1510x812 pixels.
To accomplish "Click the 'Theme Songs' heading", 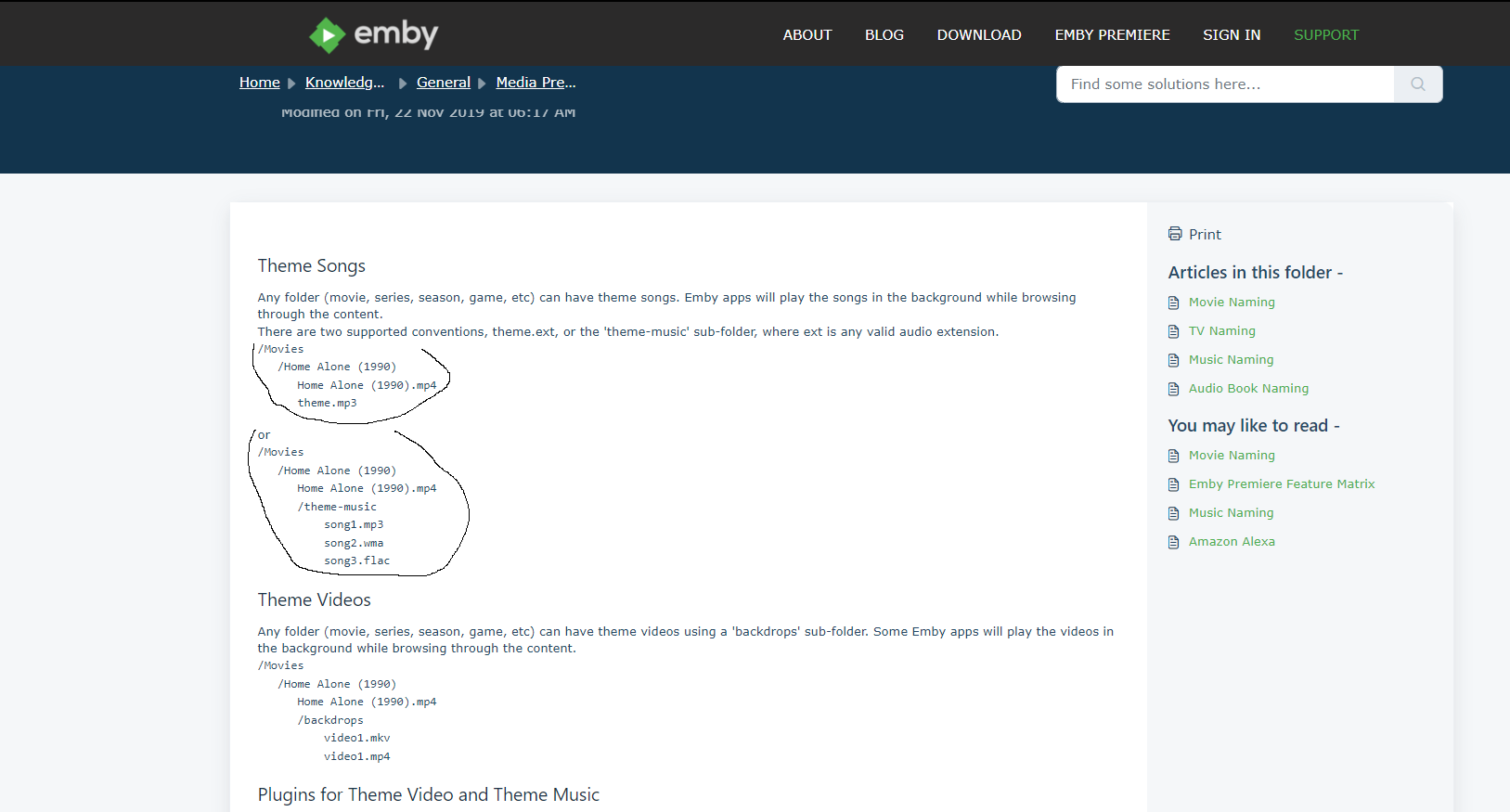I will (x=312, y=266).
